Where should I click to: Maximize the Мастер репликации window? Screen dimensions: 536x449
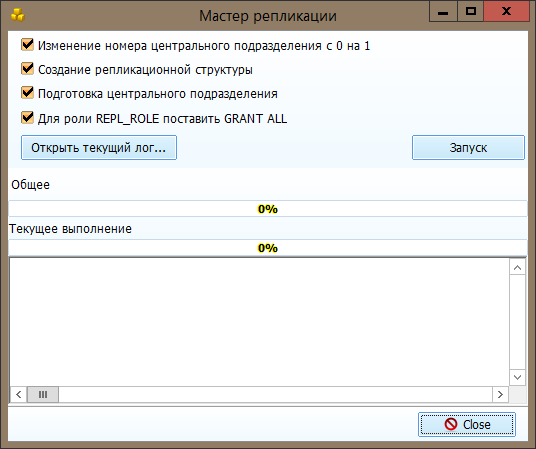471,12
